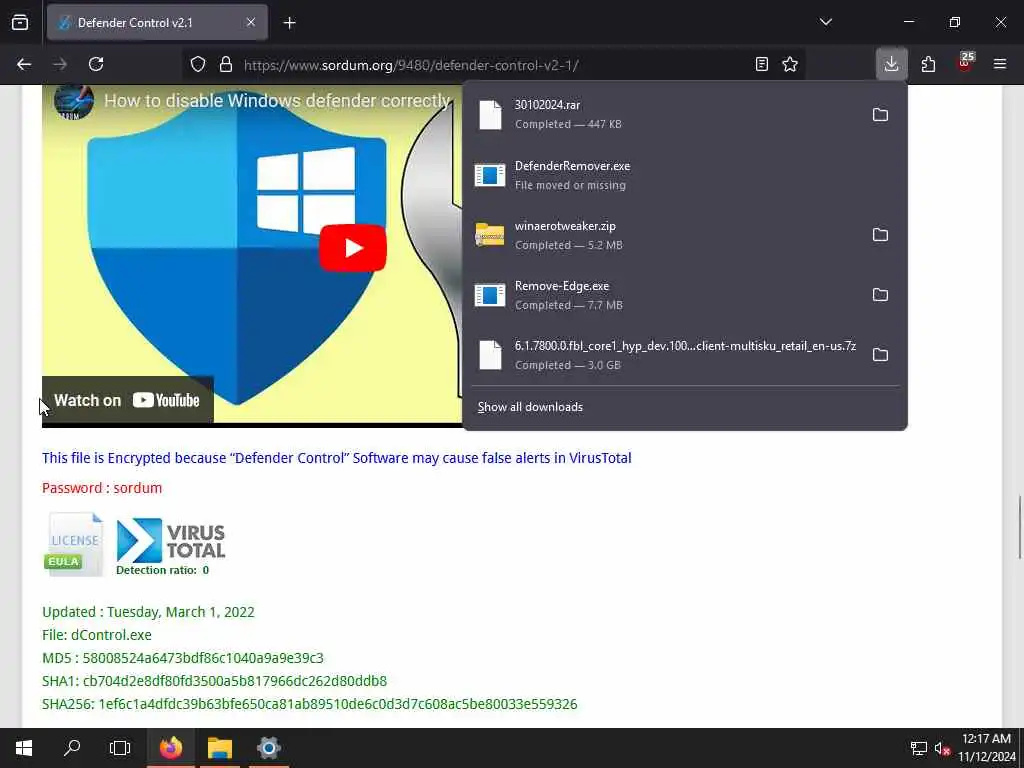Image resolution: width=1024 pixels, height=768 pixels.
Task: Open the License EULA icon
Action: coord(74,544)
